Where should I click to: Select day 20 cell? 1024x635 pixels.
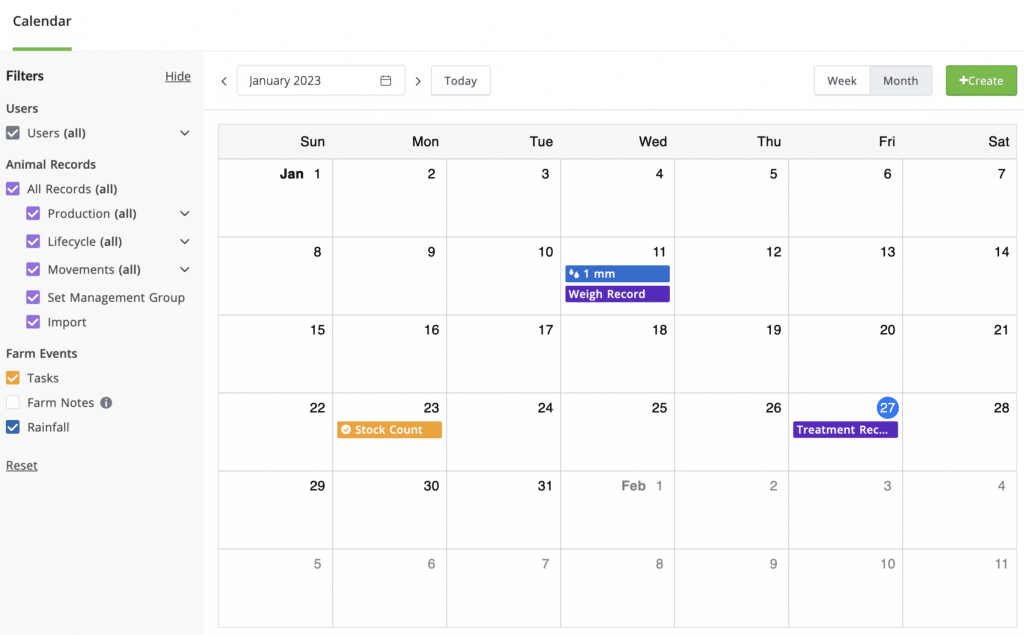[845, 354]
